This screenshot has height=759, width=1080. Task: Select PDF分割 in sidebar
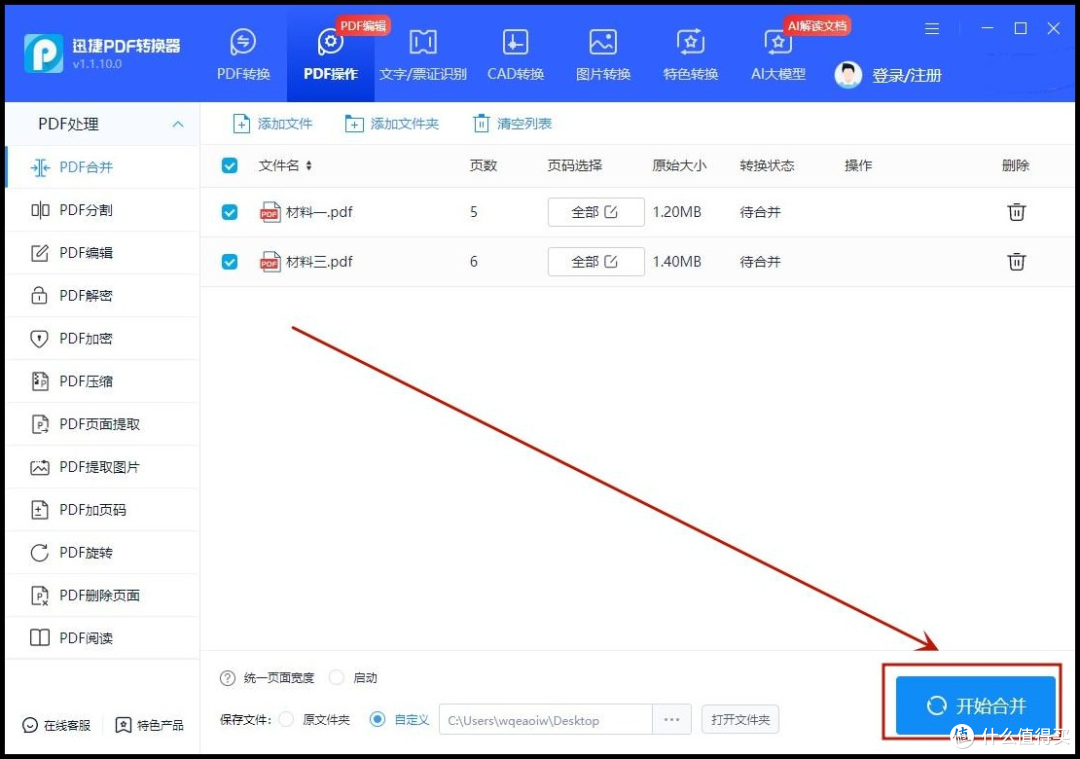pos(102,210)
